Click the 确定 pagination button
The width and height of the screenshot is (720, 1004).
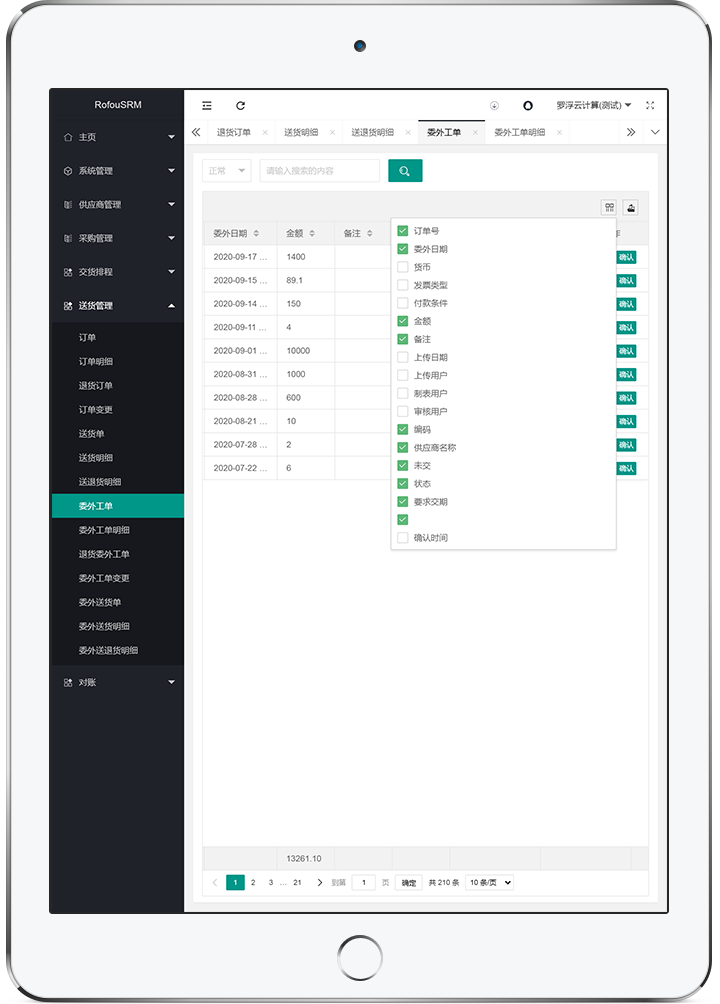click(x=408, y=882)
